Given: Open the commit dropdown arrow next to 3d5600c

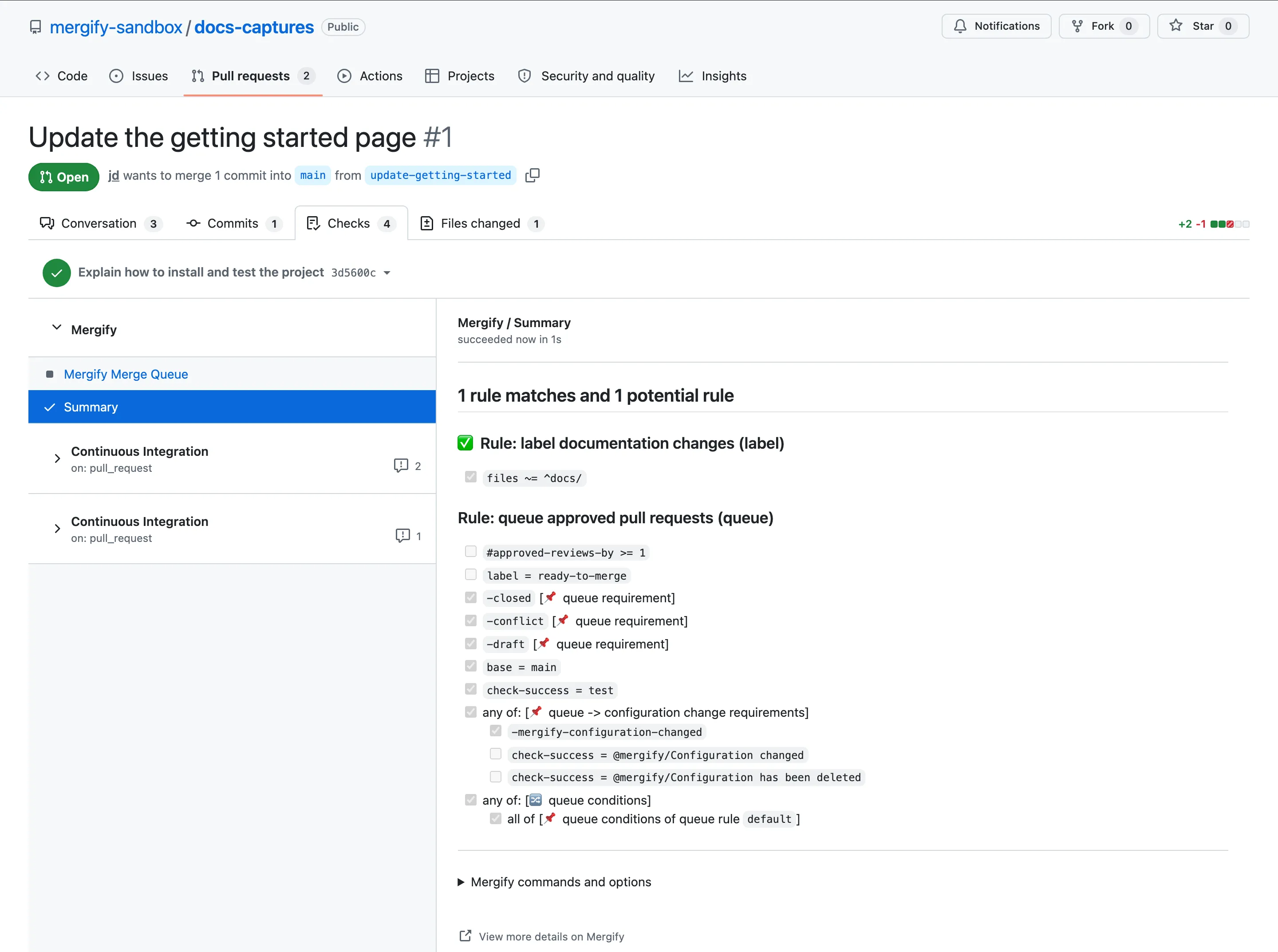Looking at the screenshot, I should point(387,273).
